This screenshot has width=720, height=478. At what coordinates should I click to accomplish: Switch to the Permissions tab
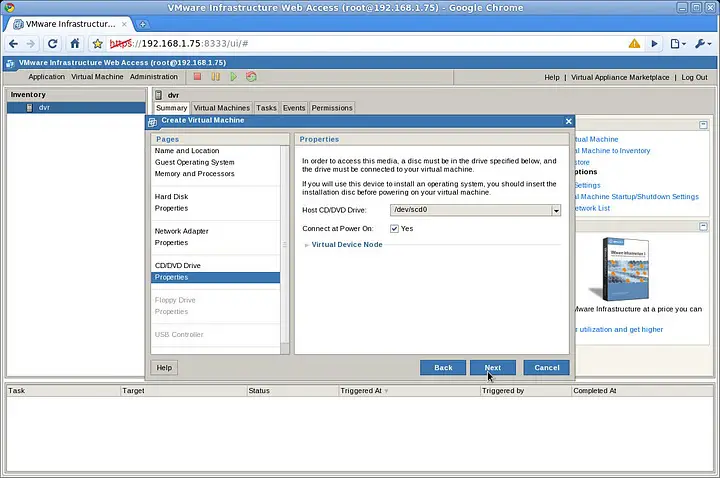point(332,108)
